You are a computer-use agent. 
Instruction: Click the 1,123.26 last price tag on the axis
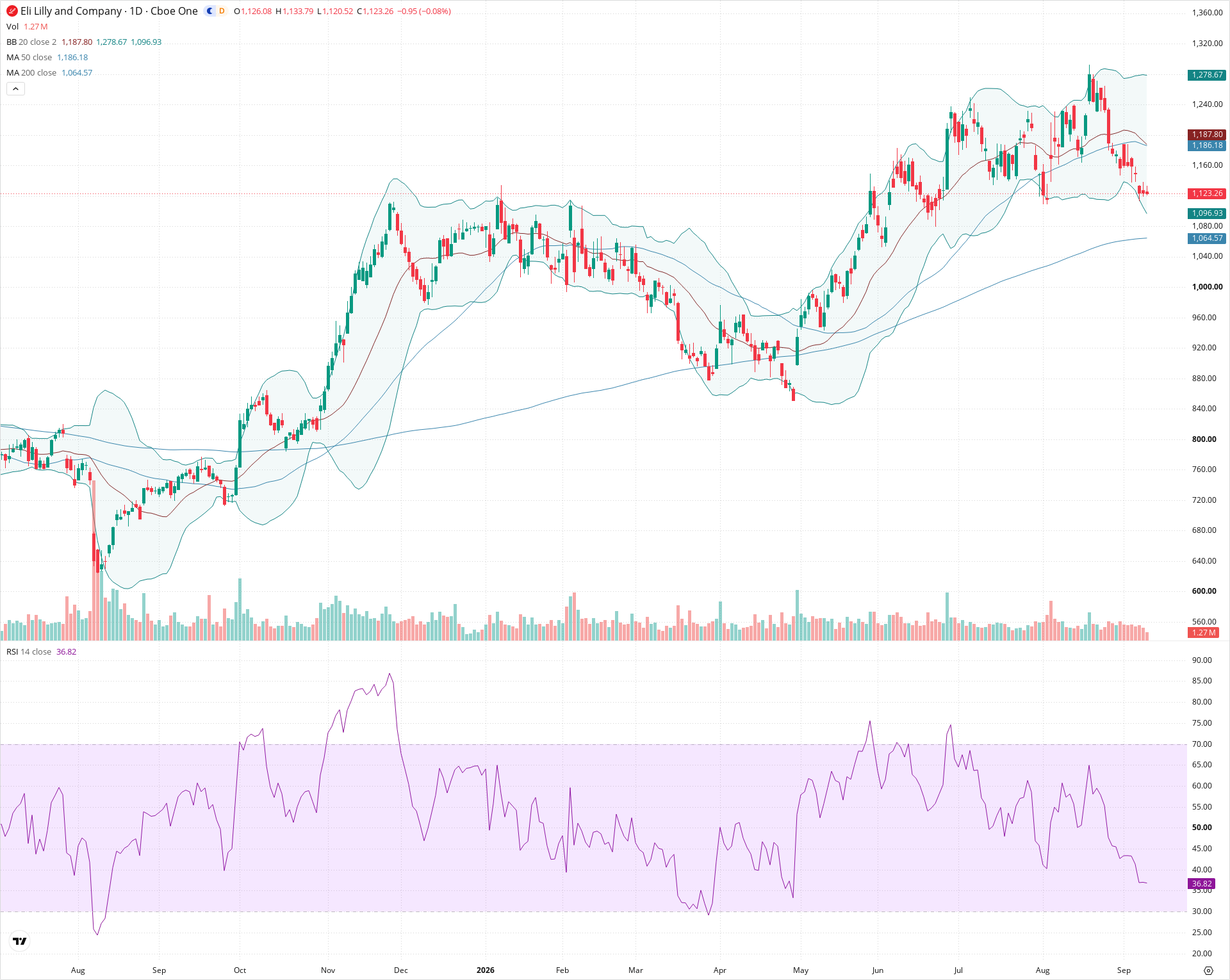[x=1207, y=193]
